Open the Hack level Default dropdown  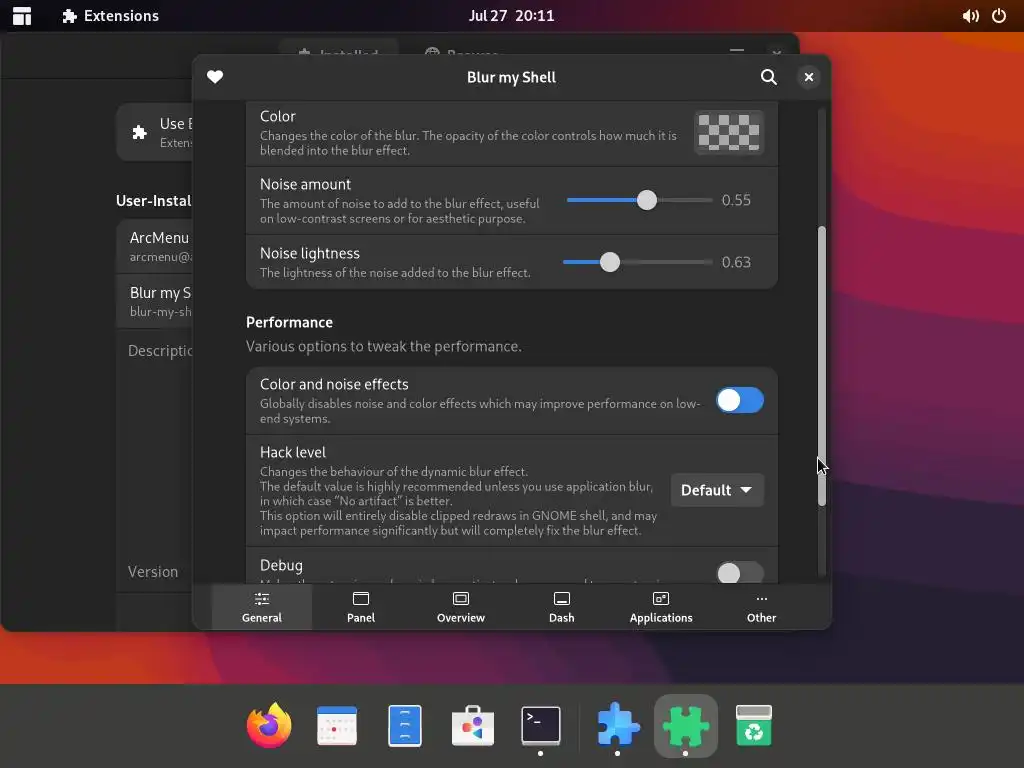[x=717, y=490]
